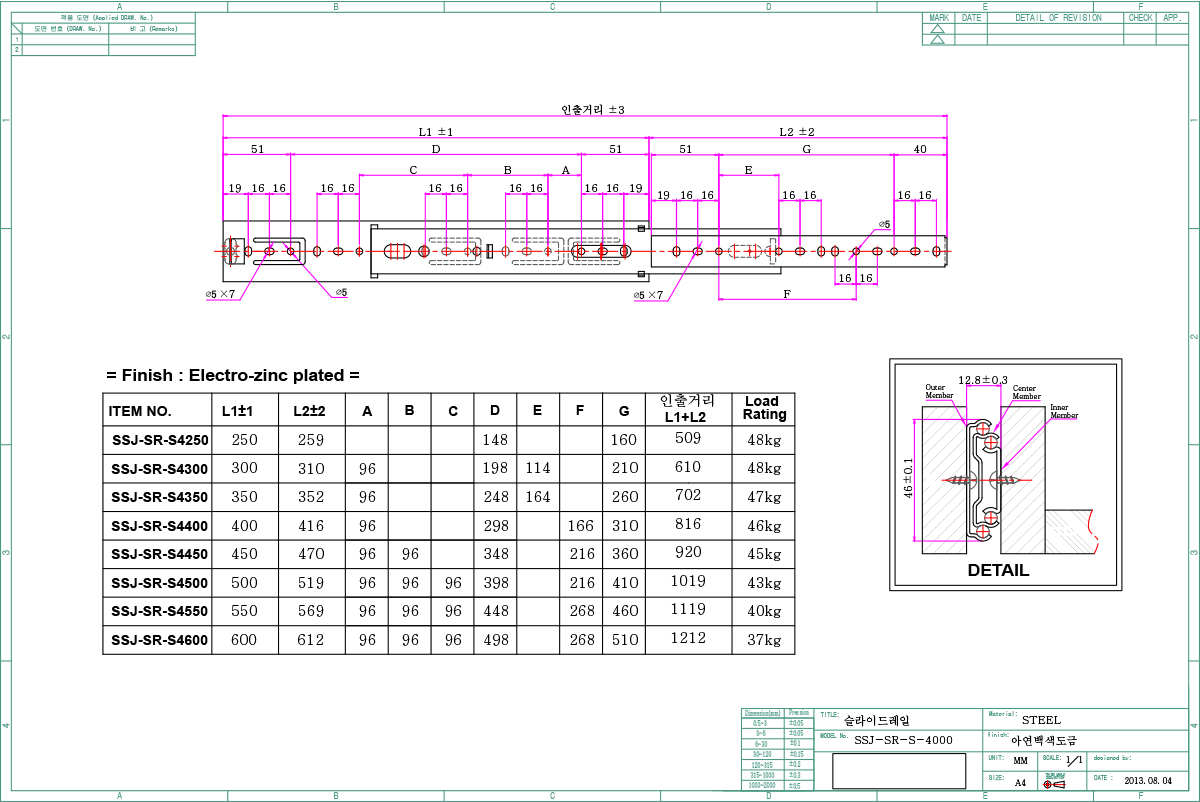The height and width of the screenshot is (802, 1200).
Task: Click the total length value 1019
Action: pyautogui.click(x=688, y=581)
